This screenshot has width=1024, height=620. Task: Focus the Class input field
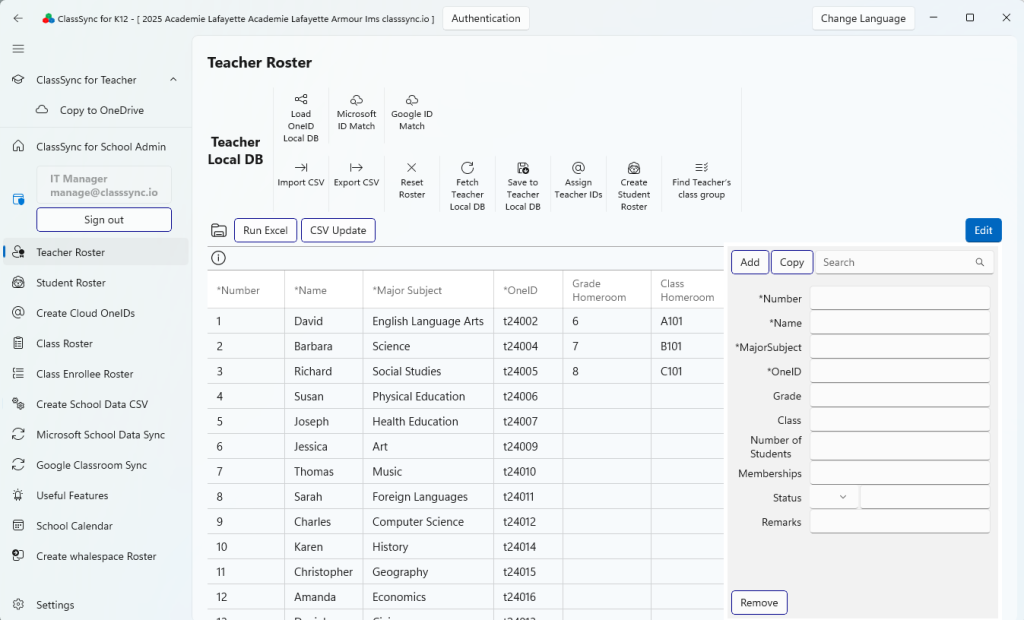tap(900, 419)
